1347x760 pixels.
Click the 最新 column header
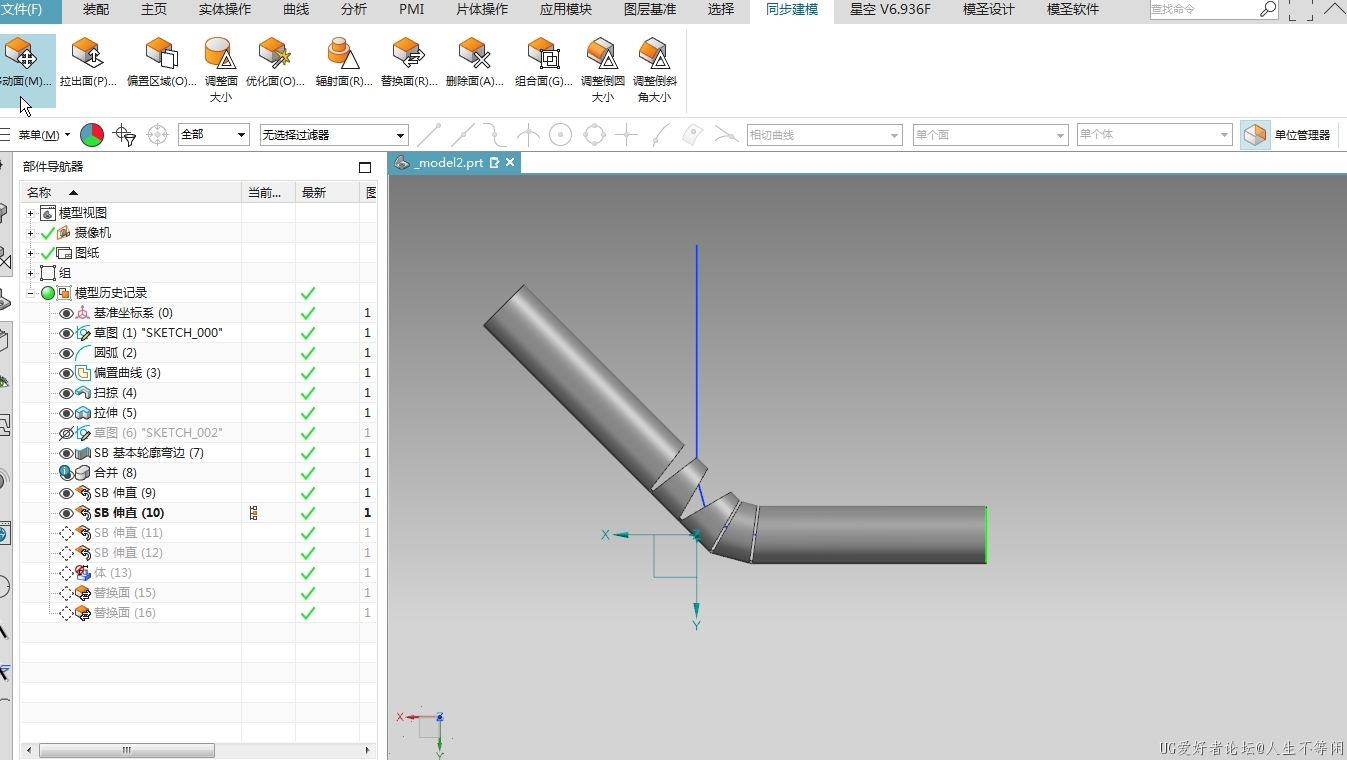point(327,192)
